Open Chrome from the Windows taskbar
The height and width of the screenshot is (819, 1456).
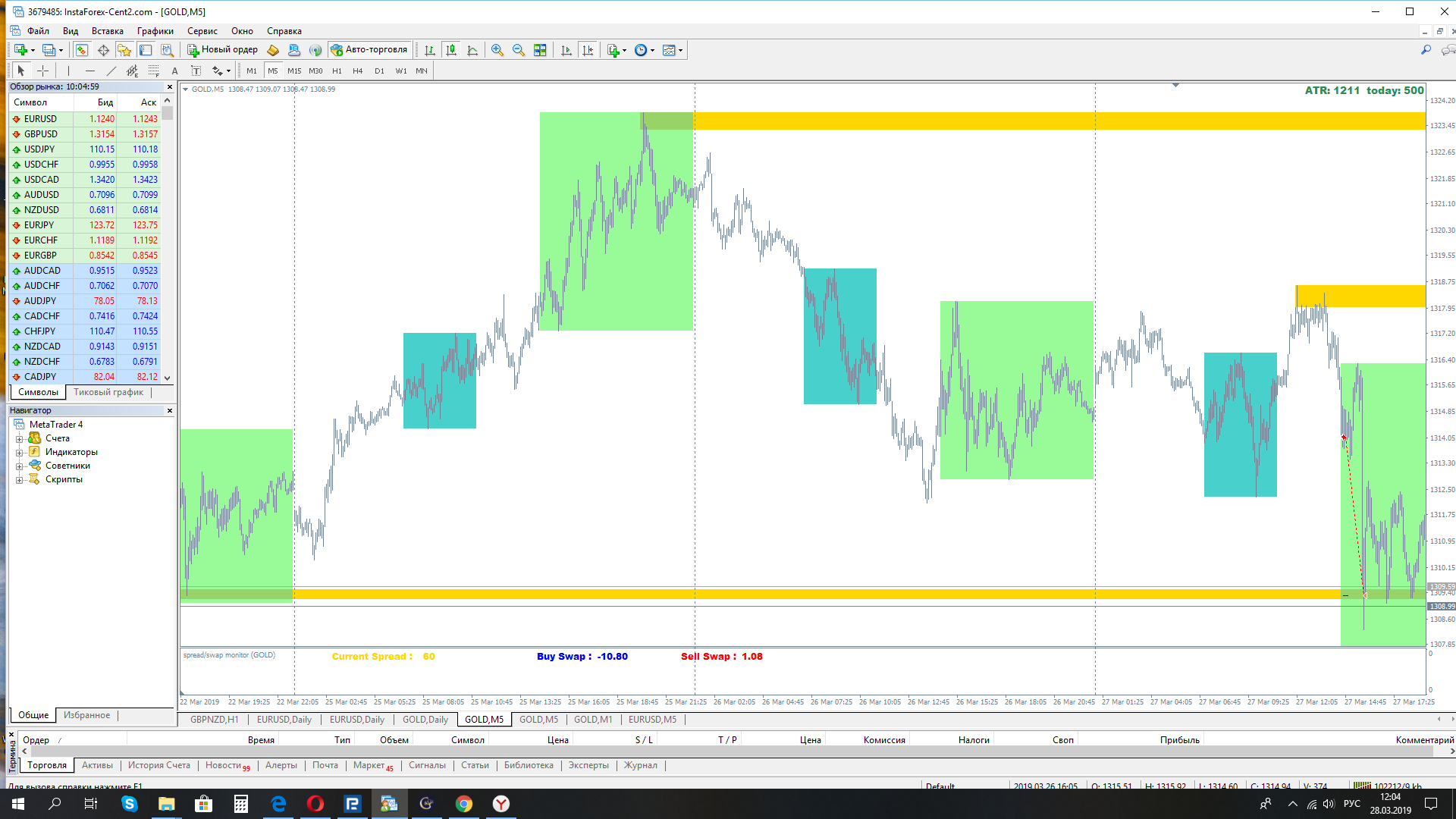[x=464, y=804]
